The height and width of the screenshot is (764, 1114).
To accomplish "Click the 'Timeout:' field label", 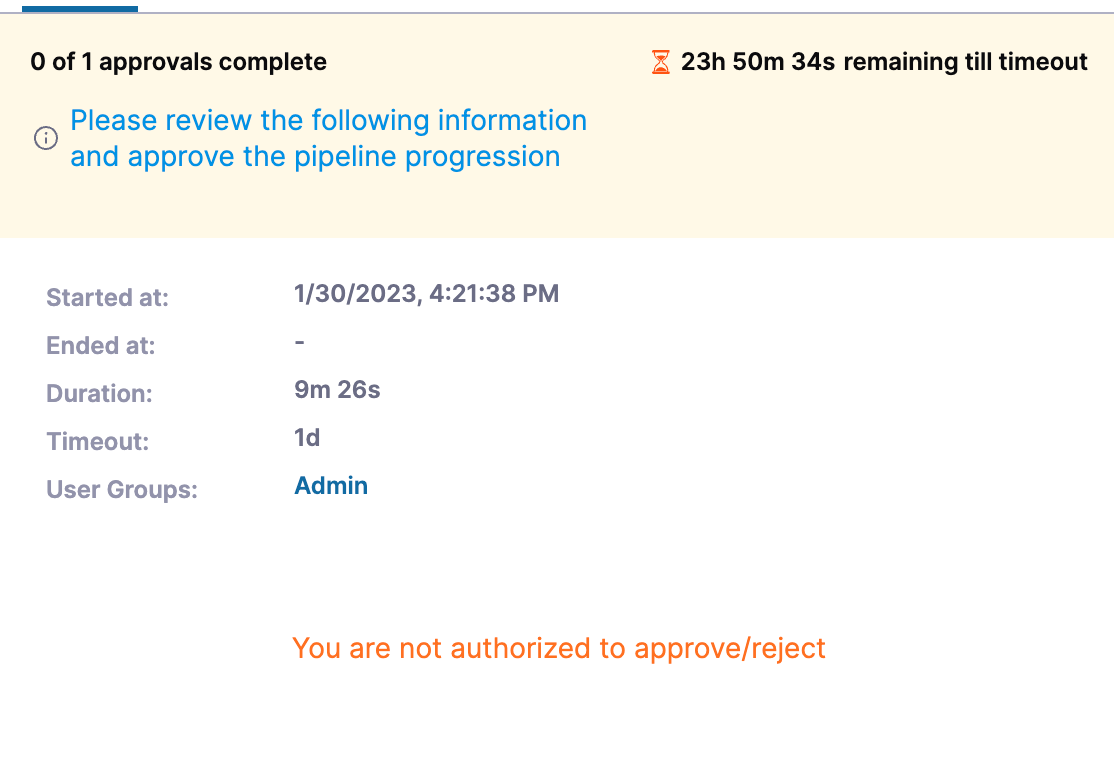I will click(97, 442).
